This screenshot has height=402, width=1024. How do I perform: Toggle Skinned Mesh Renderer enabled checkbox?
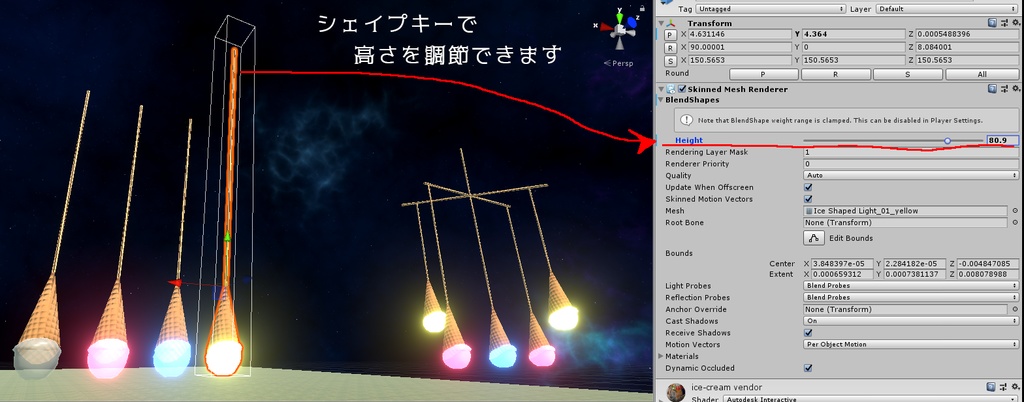(682, 89)
